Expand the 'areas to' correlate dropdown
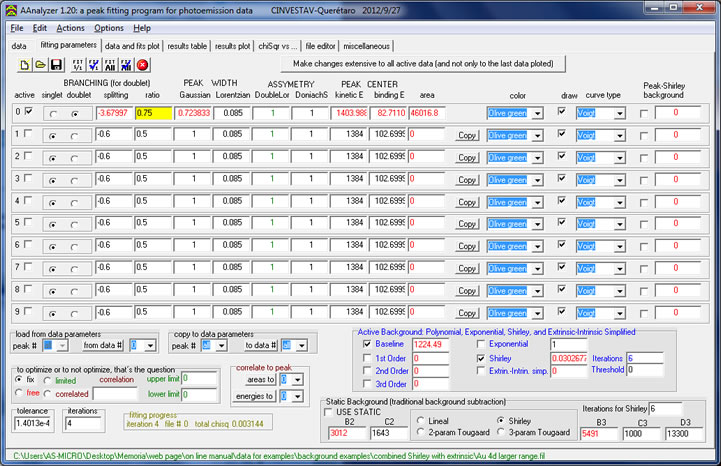 [297, 379]
